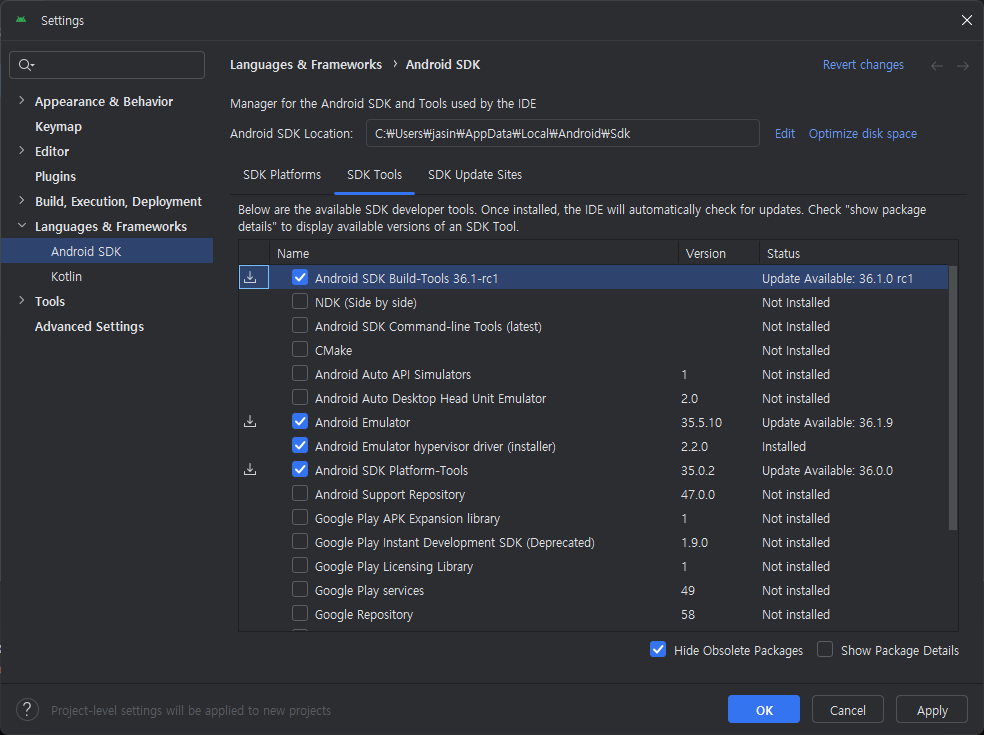Uncheck Android SDK Build-Tools 36.1-rc1

(300, 277)
